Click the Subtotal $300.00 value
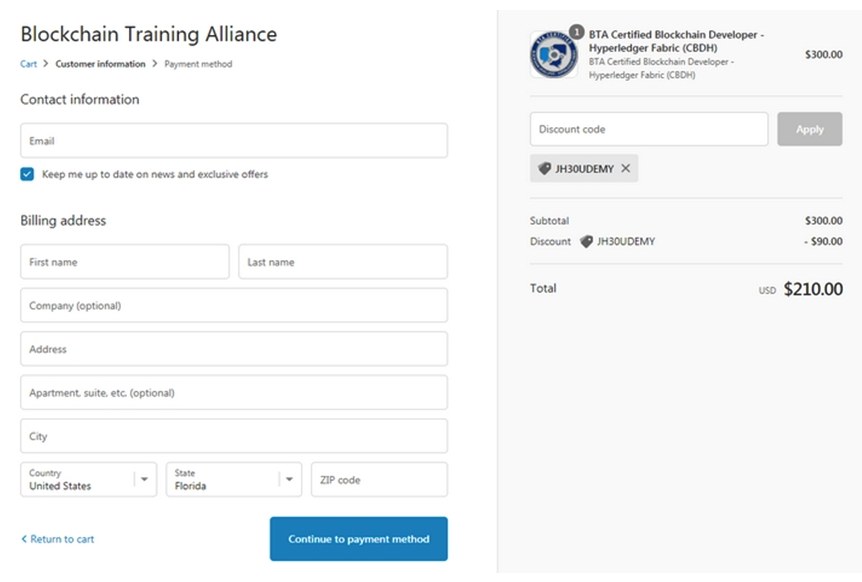862x582 pixels. pos(824,220)
